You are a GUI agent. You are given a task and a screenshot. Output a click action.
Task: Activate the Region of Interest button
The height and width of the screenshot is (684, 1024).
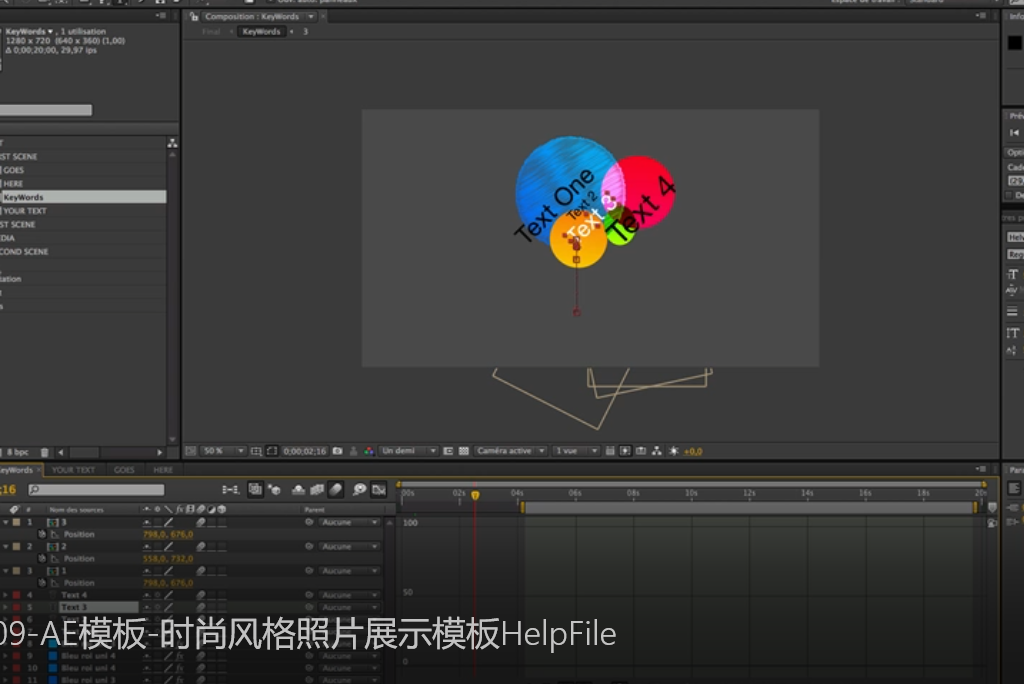point(448,451)
